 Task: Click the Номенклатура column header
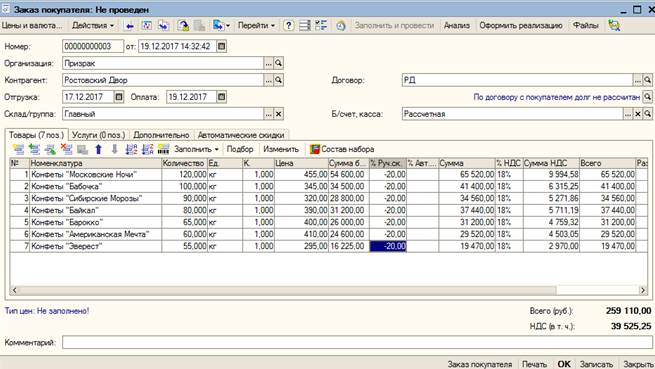point(95,163)
